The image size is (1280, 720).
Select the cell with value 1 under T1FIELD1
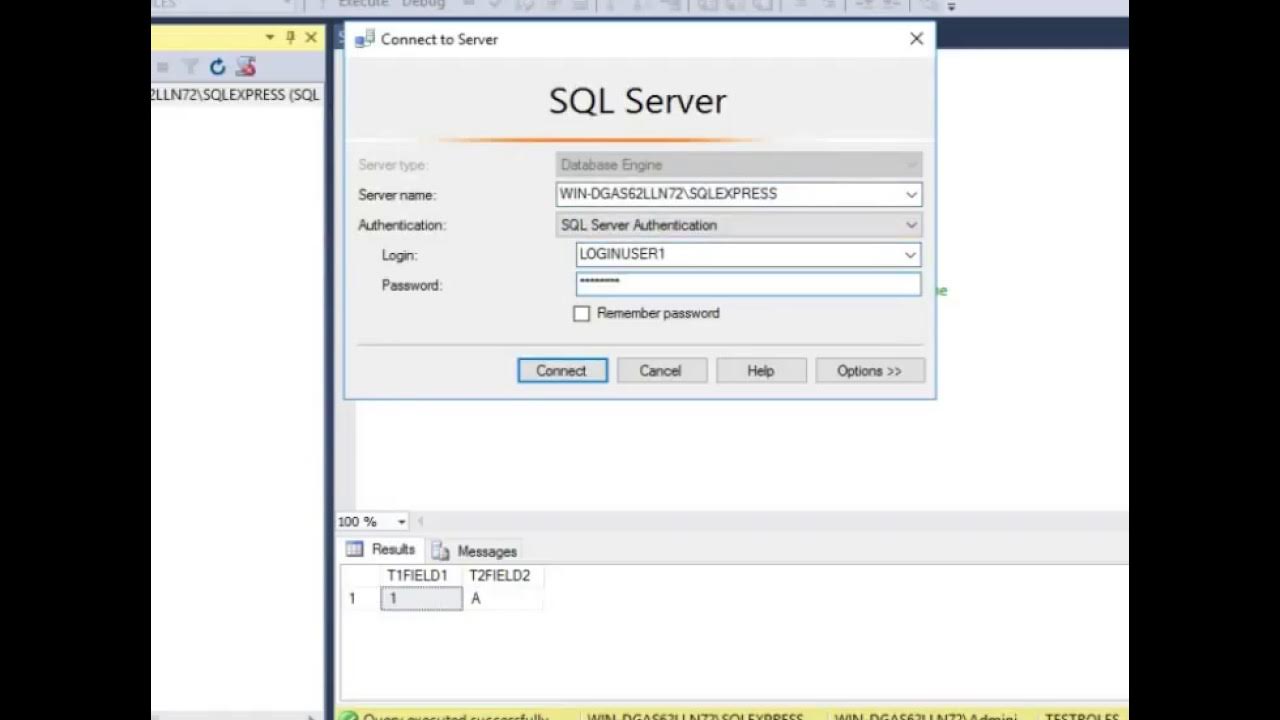pos(421,599)
